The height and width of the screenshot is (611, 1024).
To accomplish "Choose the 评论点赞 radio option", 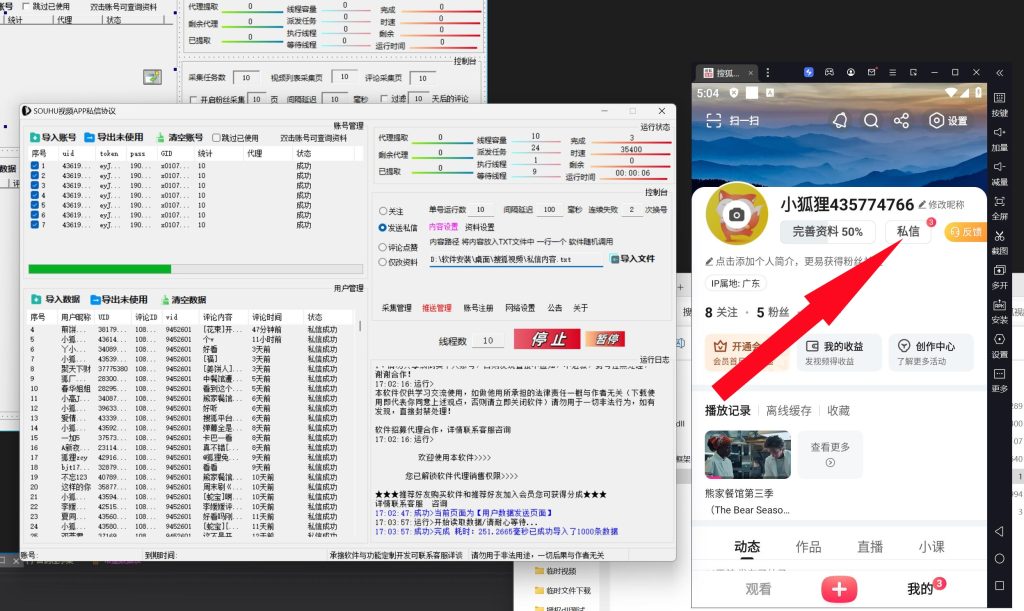I will (383, 247).
